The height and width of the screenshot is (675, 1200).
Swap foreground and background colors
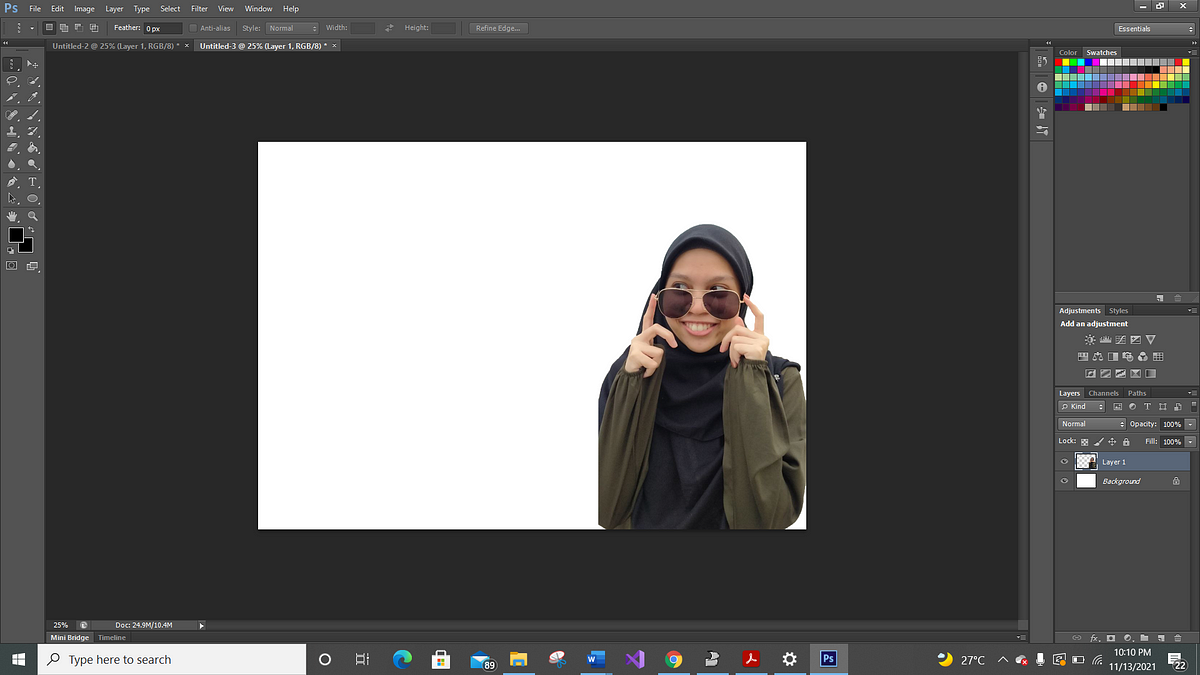coord(32,231)
